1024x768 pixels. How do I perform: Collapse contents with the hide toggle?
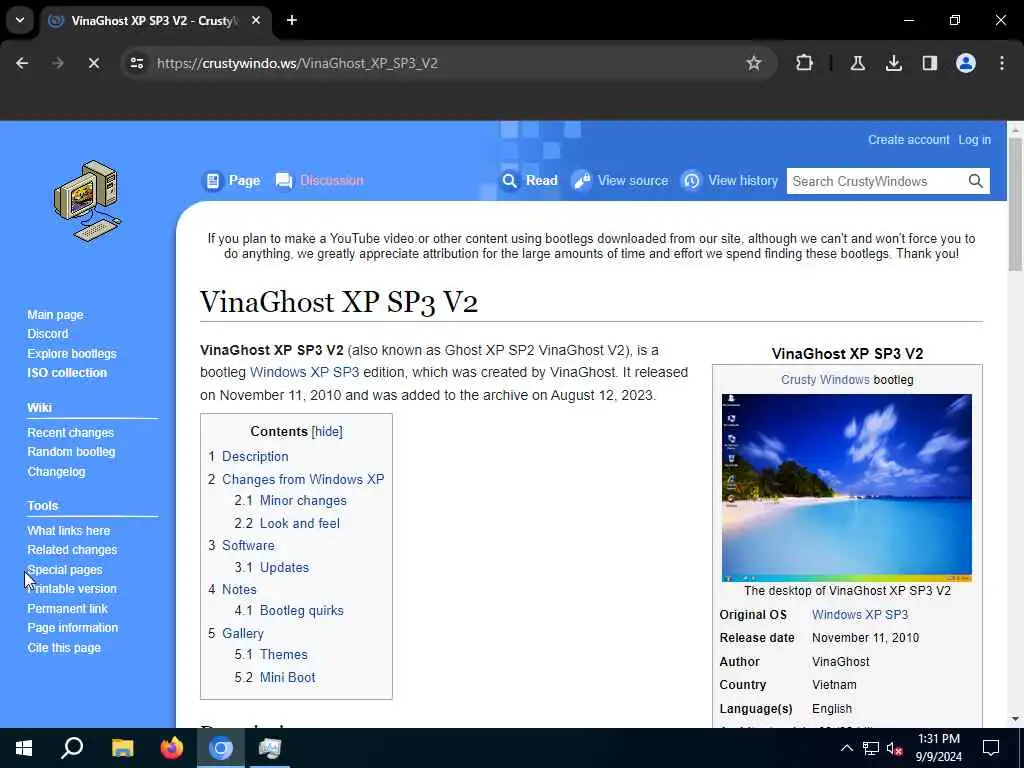pyautogui.click(x=327, y=432)
